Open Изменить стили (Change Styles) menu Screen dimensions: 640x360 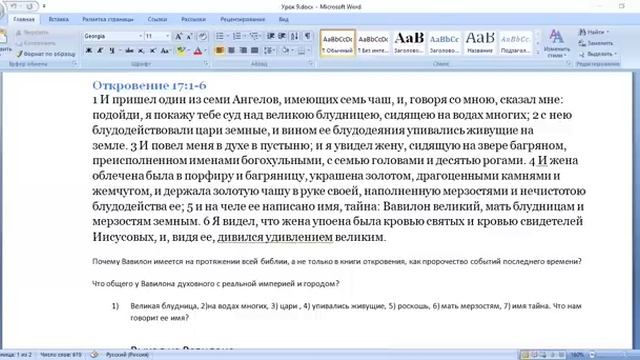coord(557,44)
